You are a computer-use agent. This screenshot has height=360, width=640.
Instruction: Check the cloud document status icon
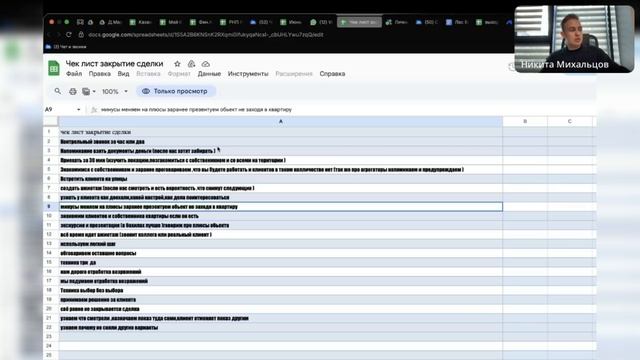[206, 64]
